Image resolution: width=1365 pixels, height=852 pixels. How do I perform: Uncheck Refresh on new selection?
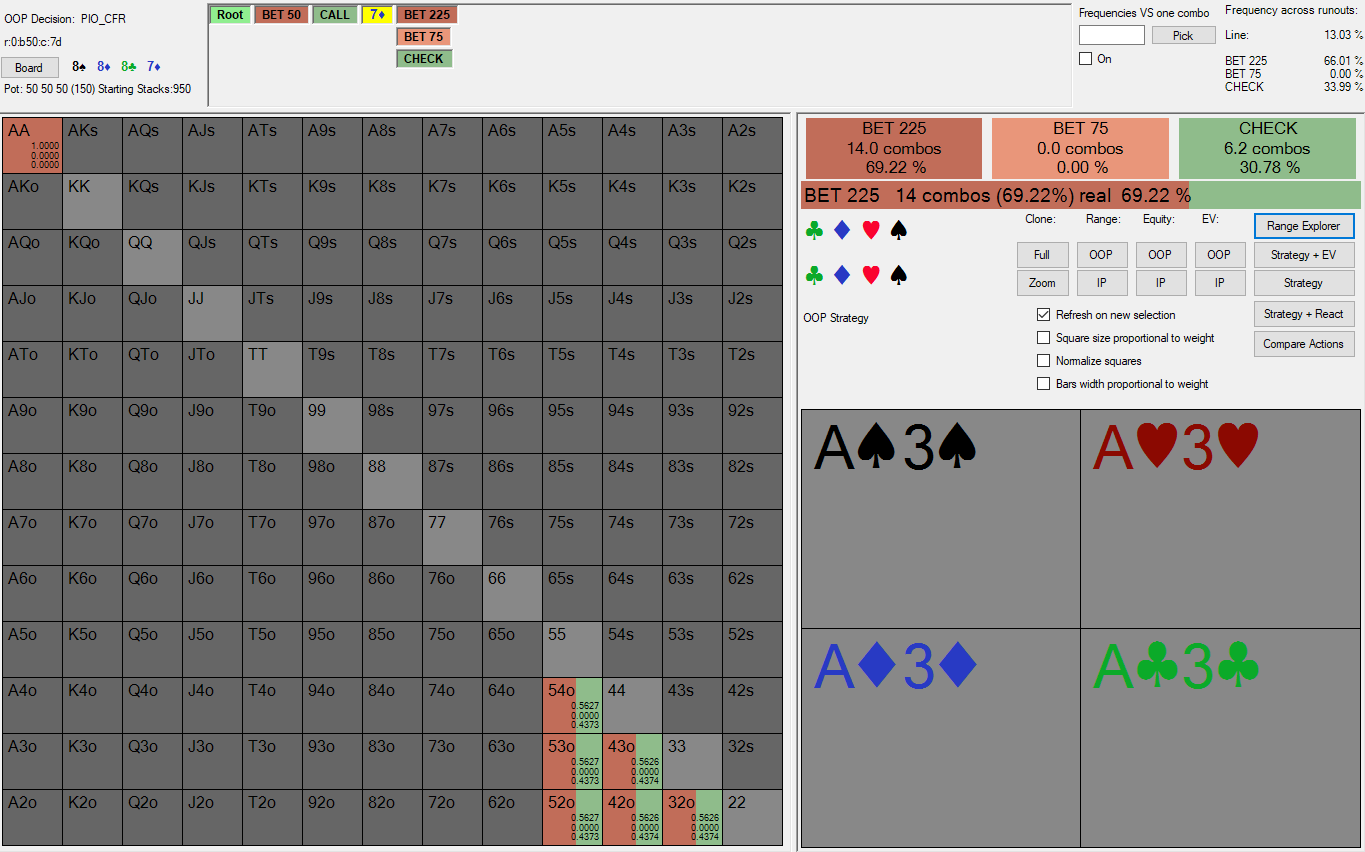[1044, 314]
